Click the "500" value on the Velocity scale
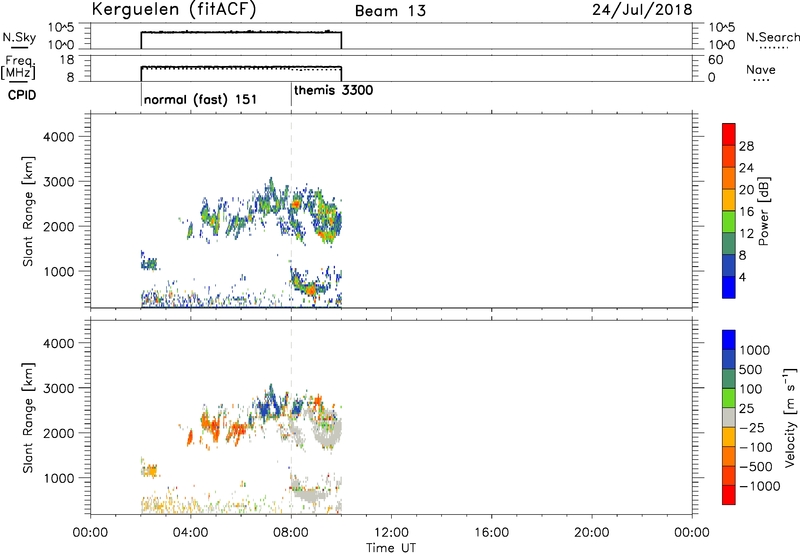Screen dimensions: 800x554 pyautogui.click(x=751, y=369)
